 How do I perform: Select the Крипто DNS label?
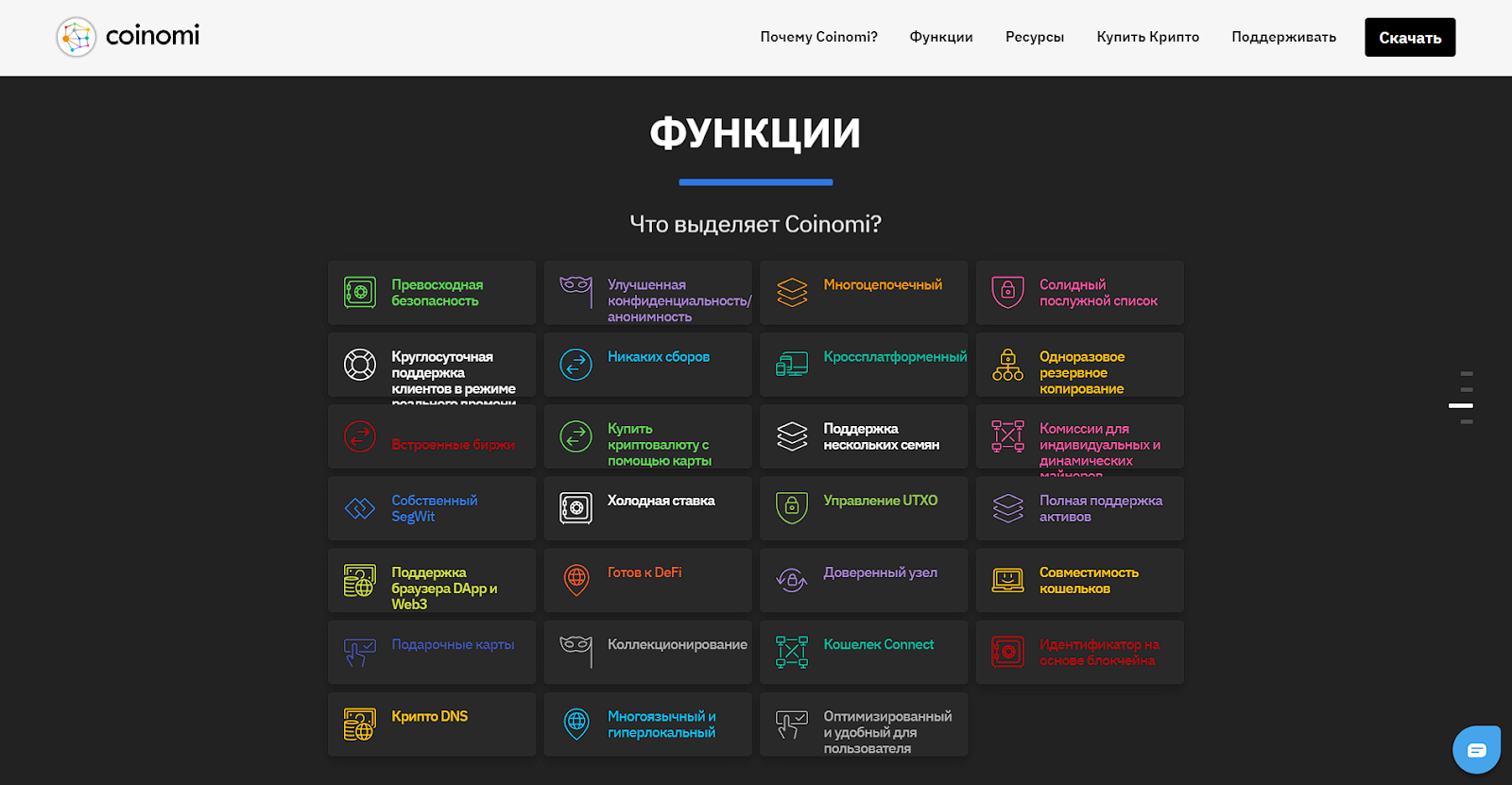(430, 716)
